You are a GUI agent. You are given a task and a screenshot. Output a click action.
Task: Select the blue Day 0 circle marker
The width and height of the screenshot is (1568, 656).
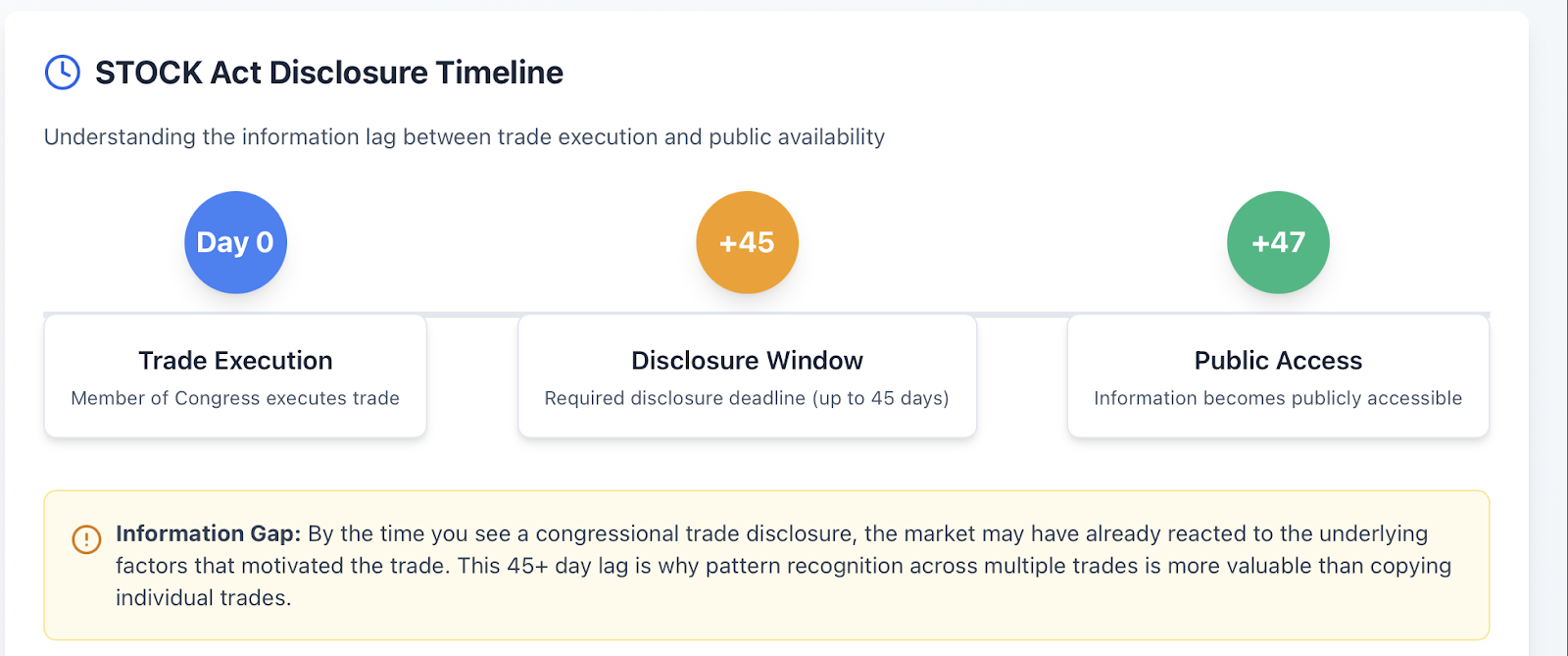[235, 242]
